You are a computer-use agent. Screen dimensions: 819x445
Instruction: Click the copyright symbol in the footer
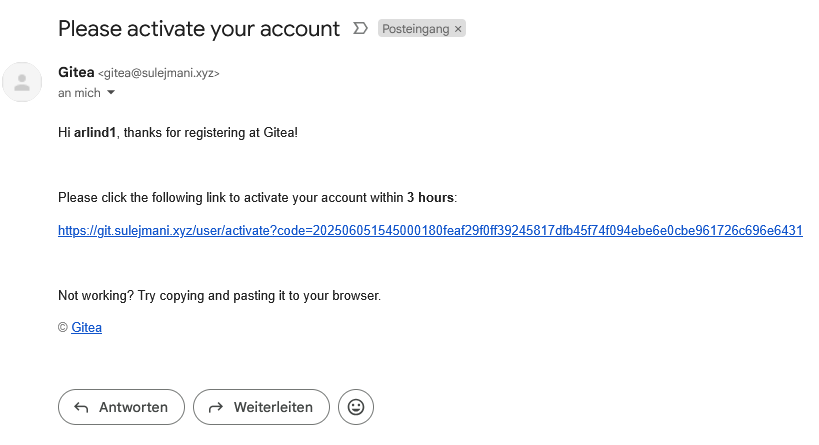[63, 327]
